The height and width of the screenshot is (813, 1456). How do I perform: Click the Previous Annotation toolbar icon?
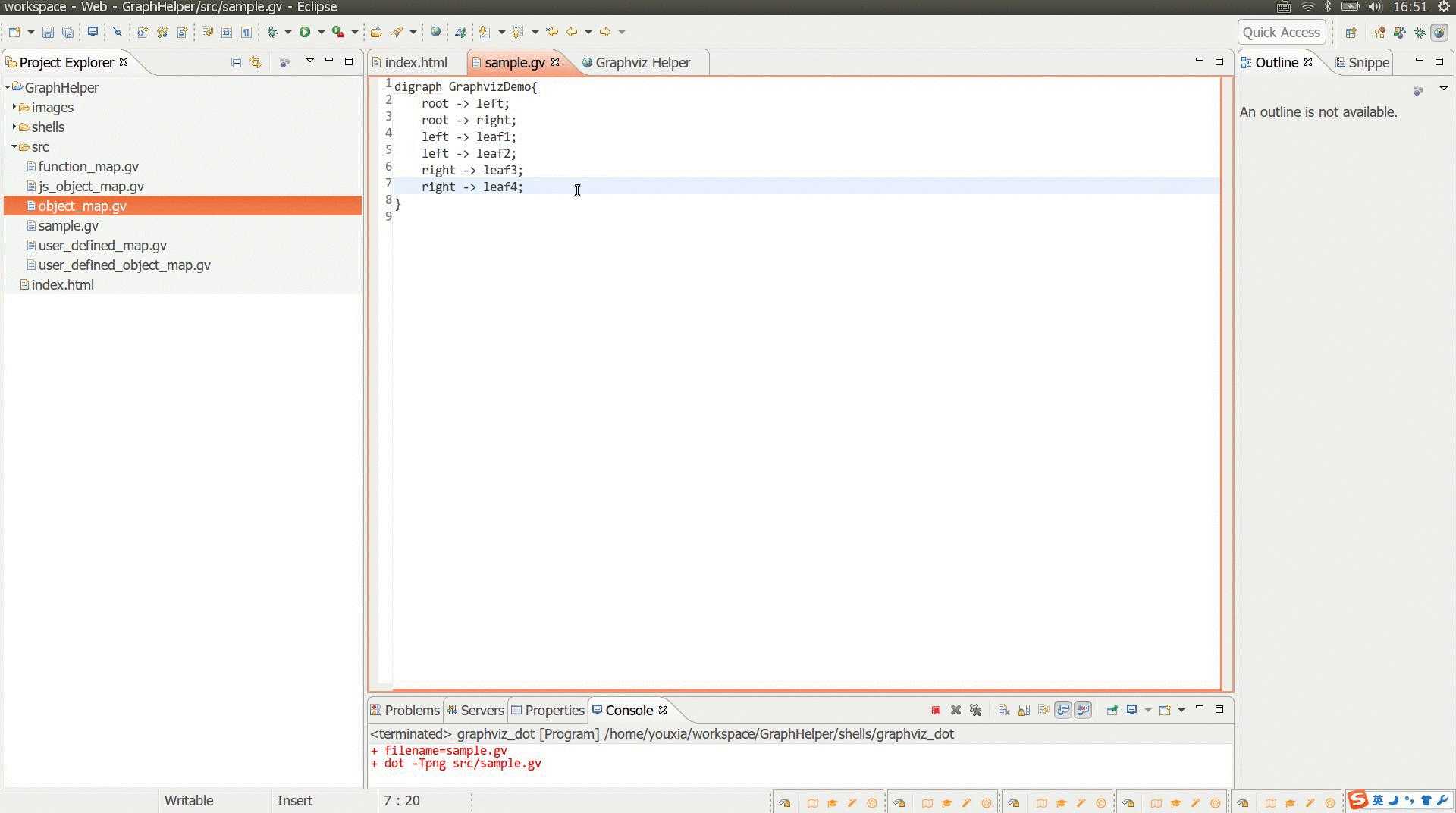click(x=518, y=32)
